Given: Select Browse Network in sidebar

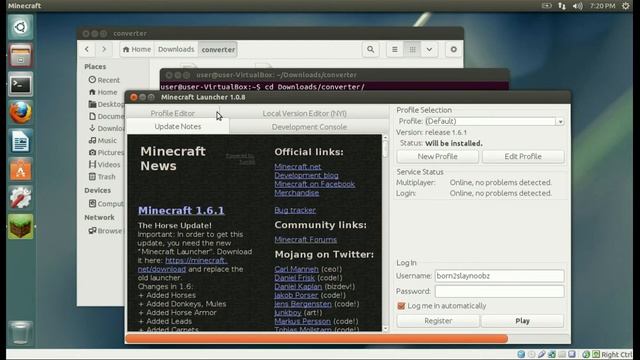Looking at the screenshot, I should point(105,231).
